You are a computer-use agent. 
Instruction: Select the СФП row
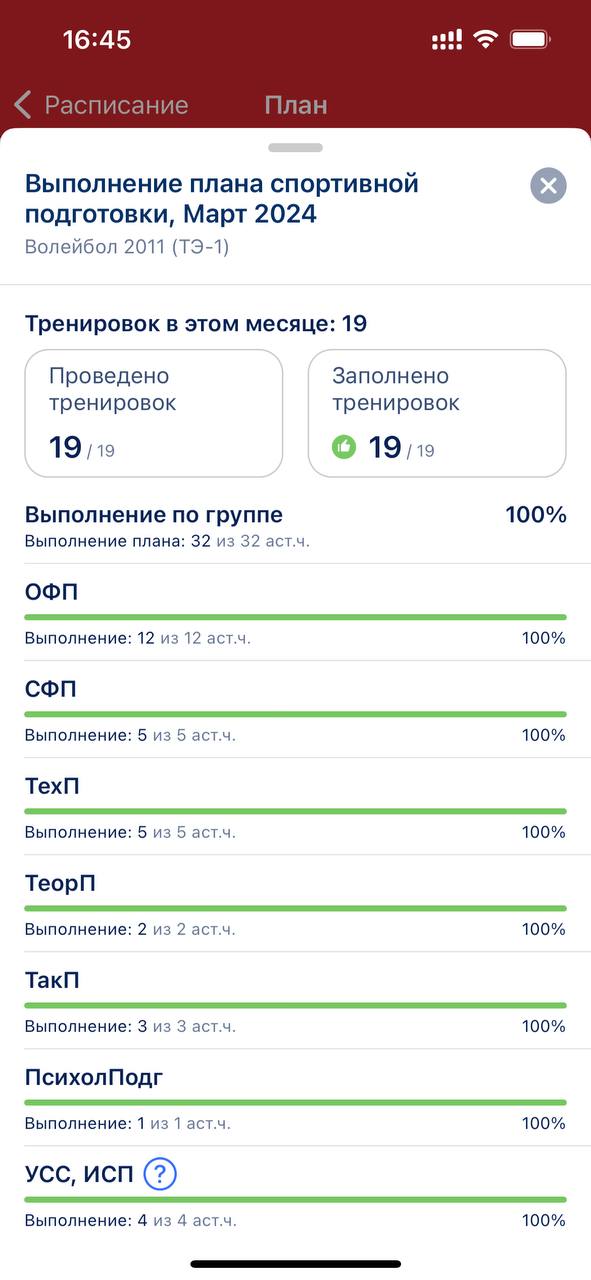pos(295,709)
